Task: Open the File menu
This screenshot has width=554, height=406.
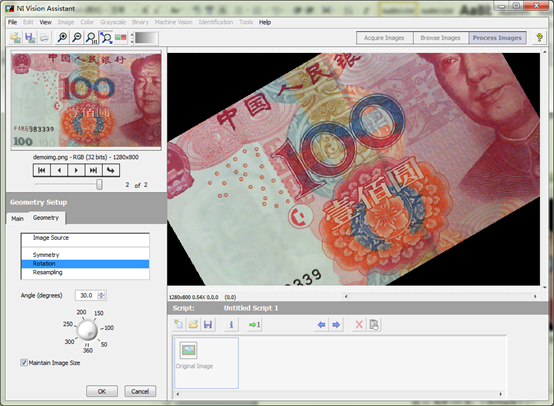Action: (13, 22)
